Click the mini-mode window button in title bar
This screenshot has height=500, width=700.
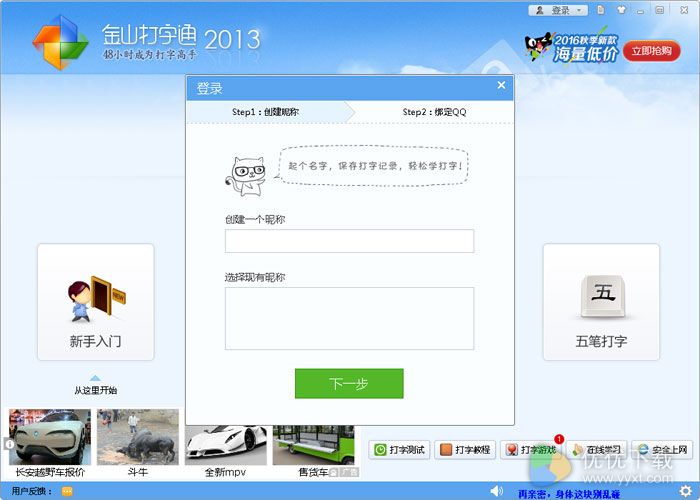click(x=660, y=10)
